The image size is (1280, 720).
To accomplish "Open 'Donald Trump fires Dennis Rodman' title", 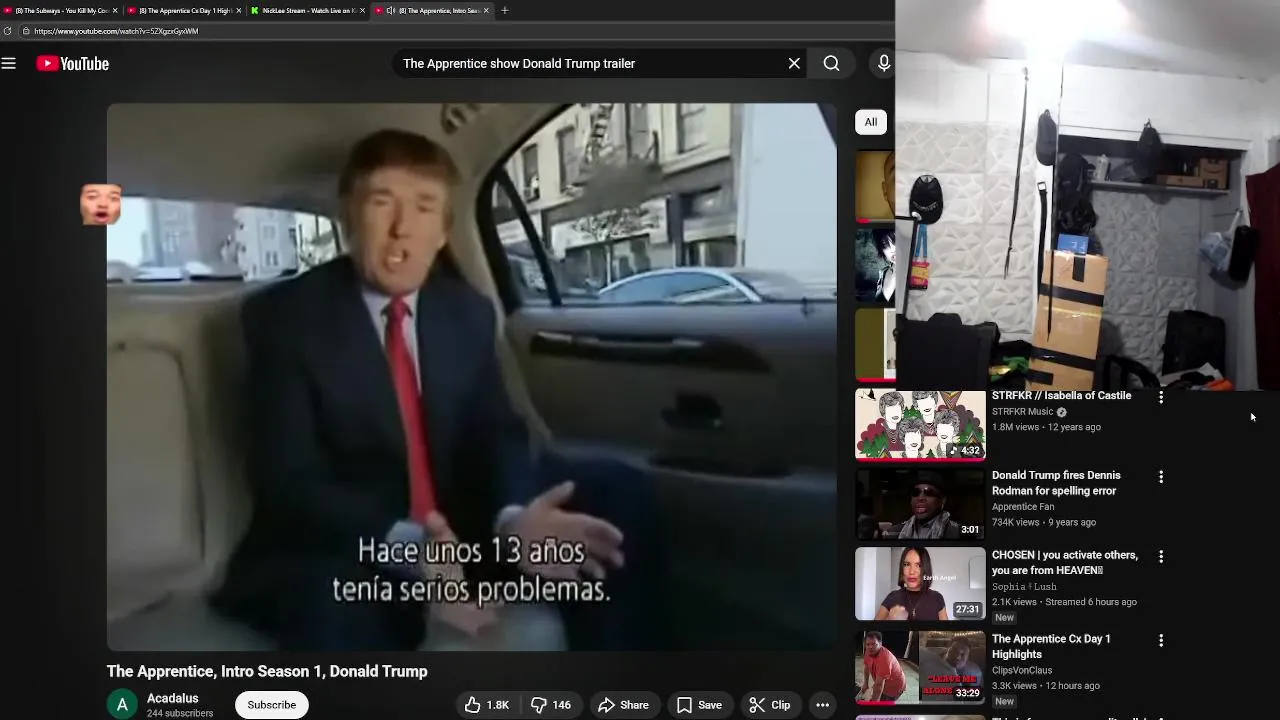I will pos(1056,483).
